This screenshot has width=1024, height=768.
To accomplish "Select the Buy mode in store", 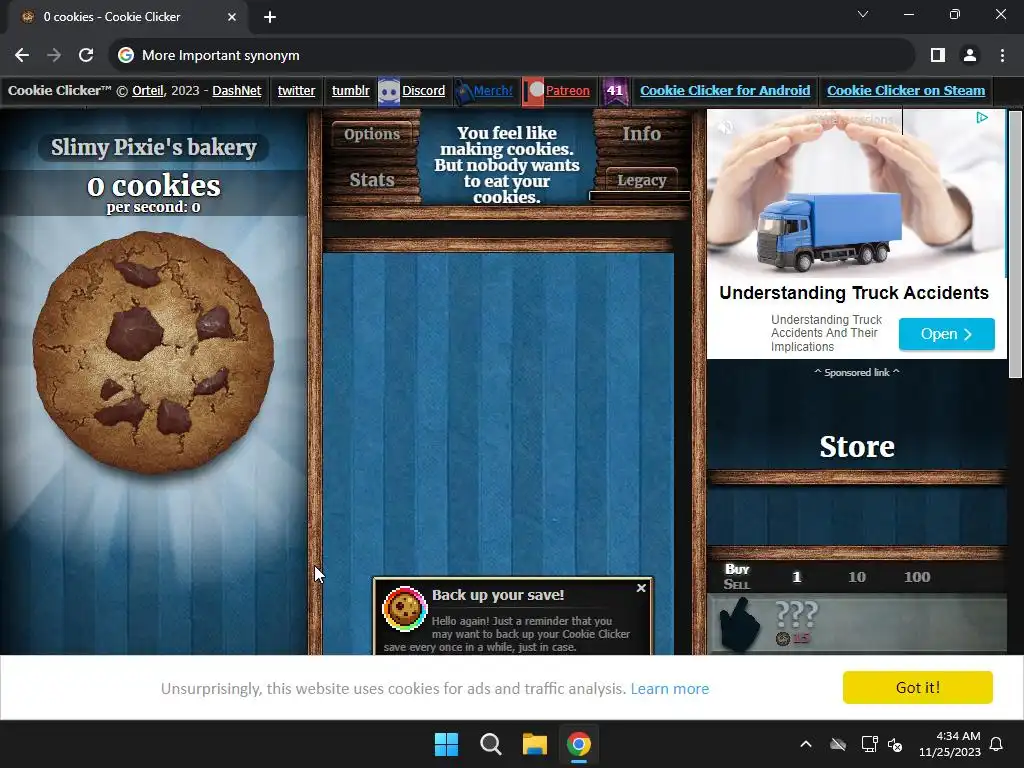I will pos(737,569).
